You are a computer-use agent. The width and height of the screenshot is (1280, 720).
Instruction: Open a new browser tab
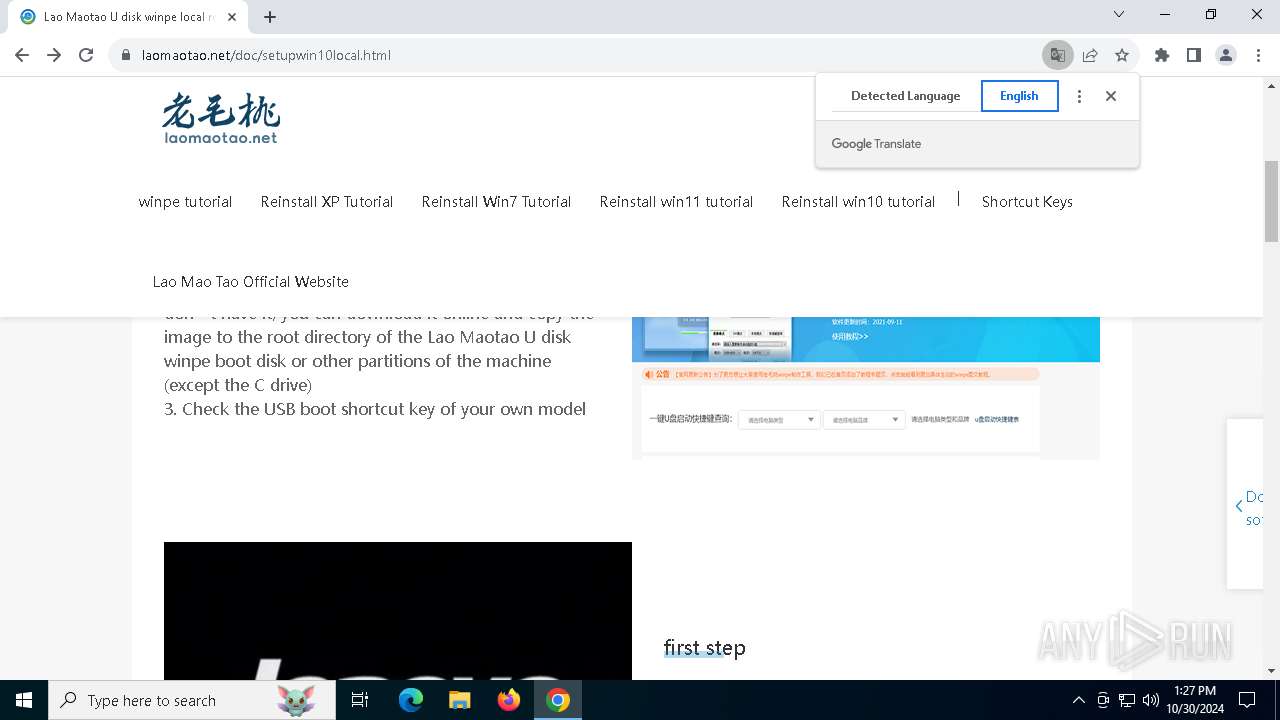270,17
